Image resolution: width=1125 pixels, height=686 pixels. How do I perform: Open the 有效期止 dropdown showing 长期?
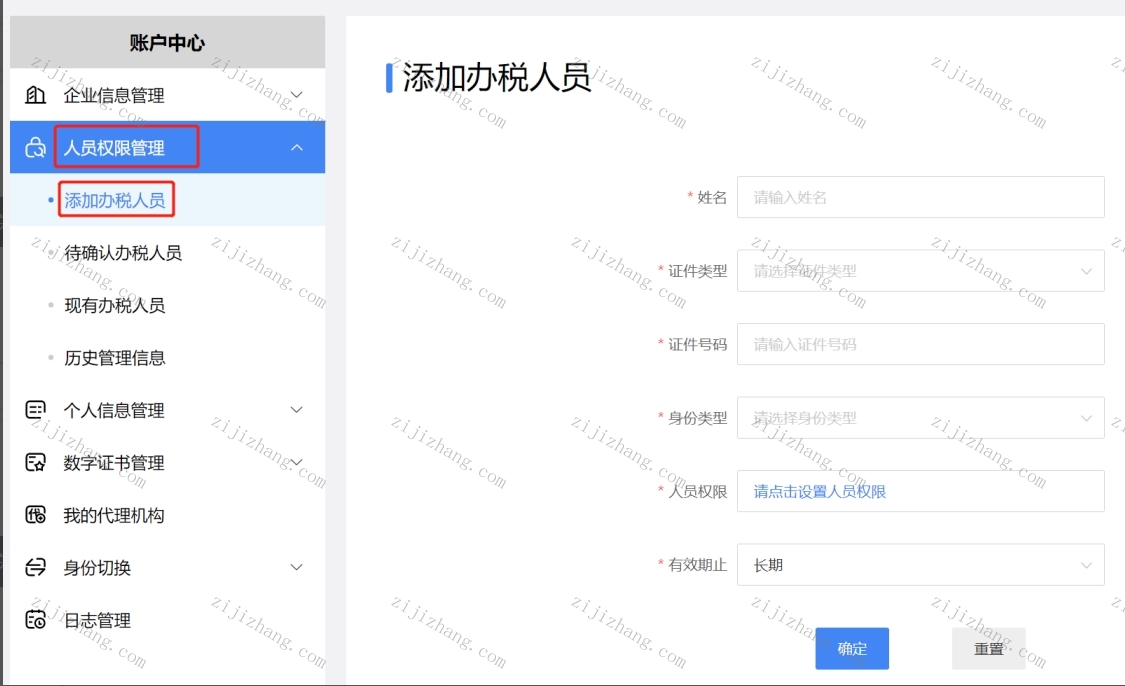tap(921, 565)
